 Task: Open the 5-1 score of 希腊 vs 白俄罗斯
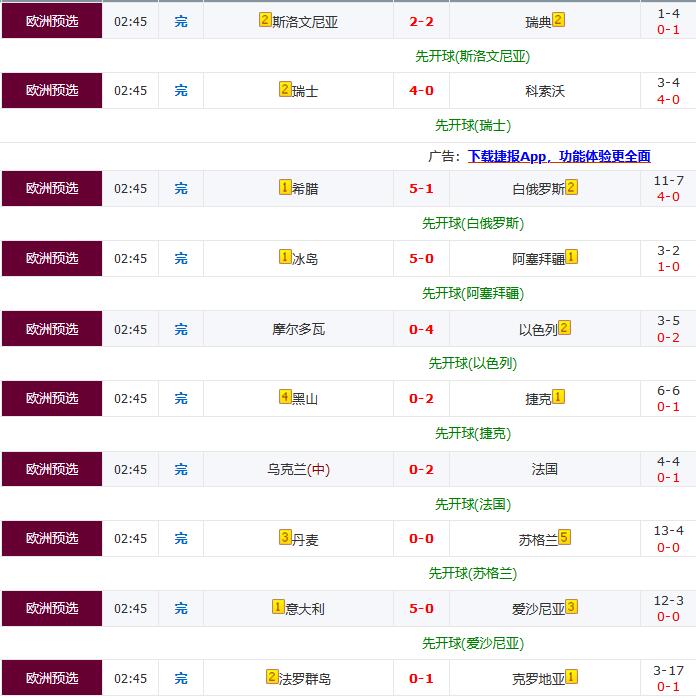(x=421, y=188)
